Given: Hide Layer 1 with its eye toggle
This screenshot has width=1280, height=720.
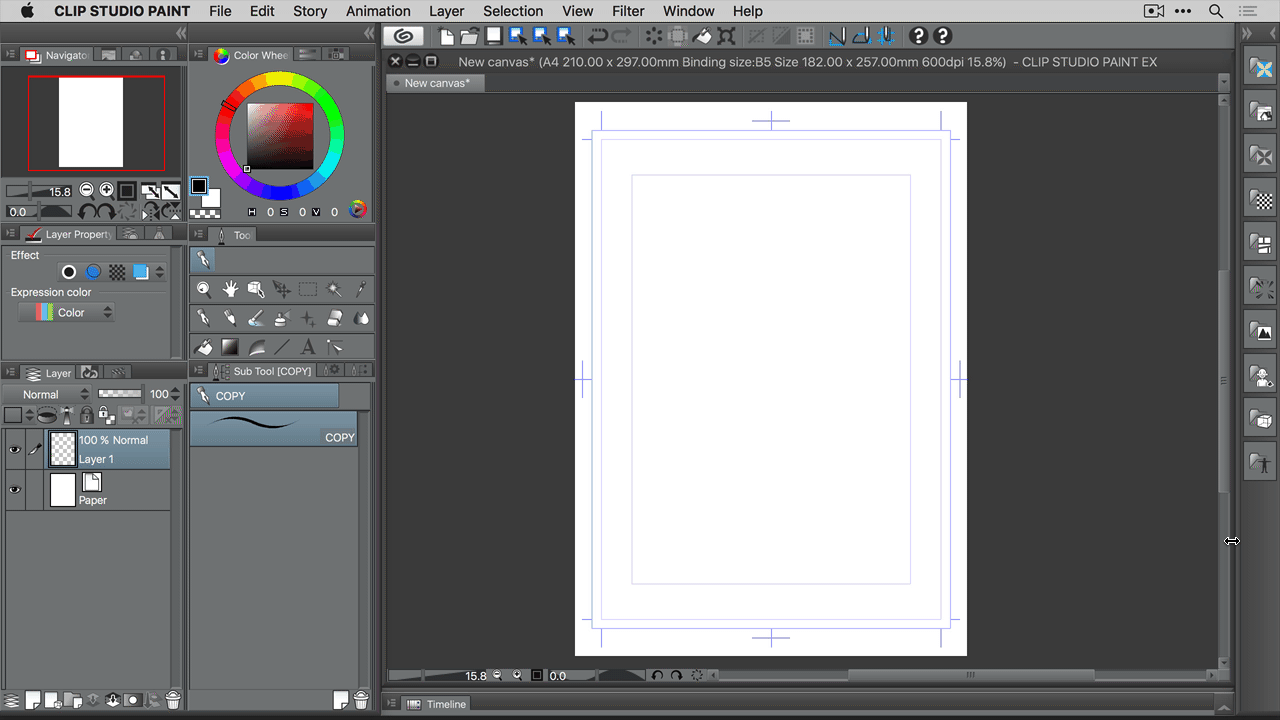Looking at the screenshot, I should tap(14, 449).
